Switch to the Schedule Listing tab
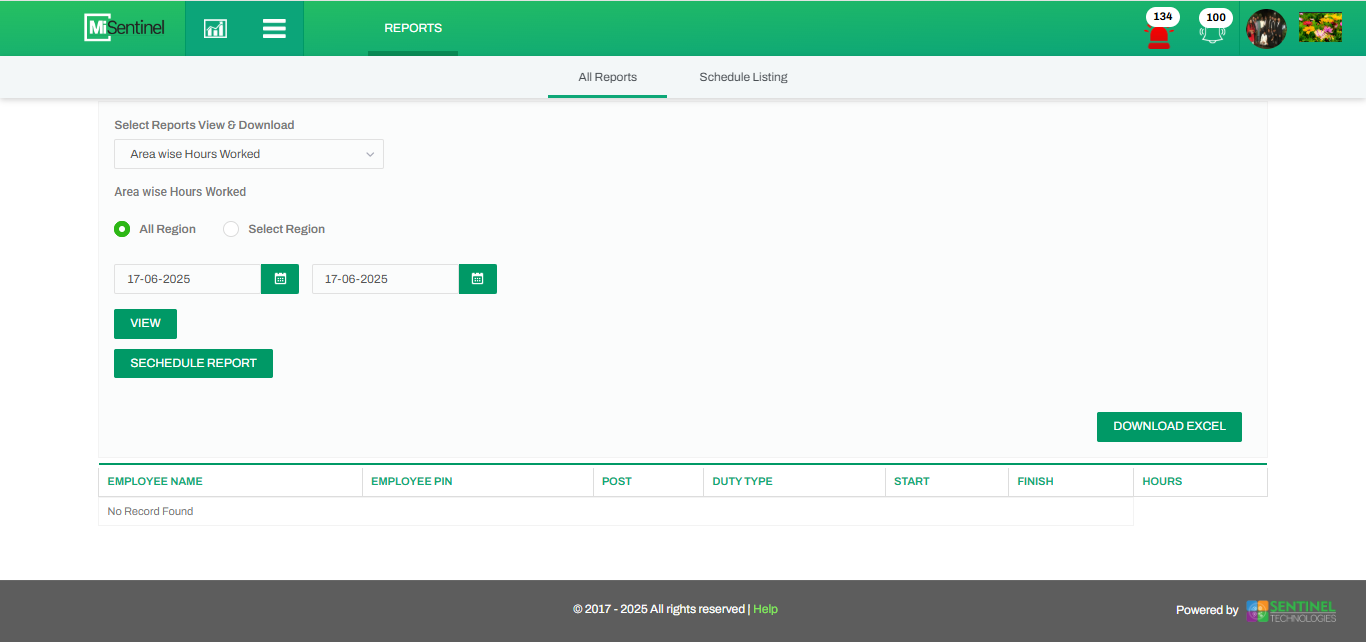Screen dimensions: 1366x642 pyautogui.click(x=743, y=77)
